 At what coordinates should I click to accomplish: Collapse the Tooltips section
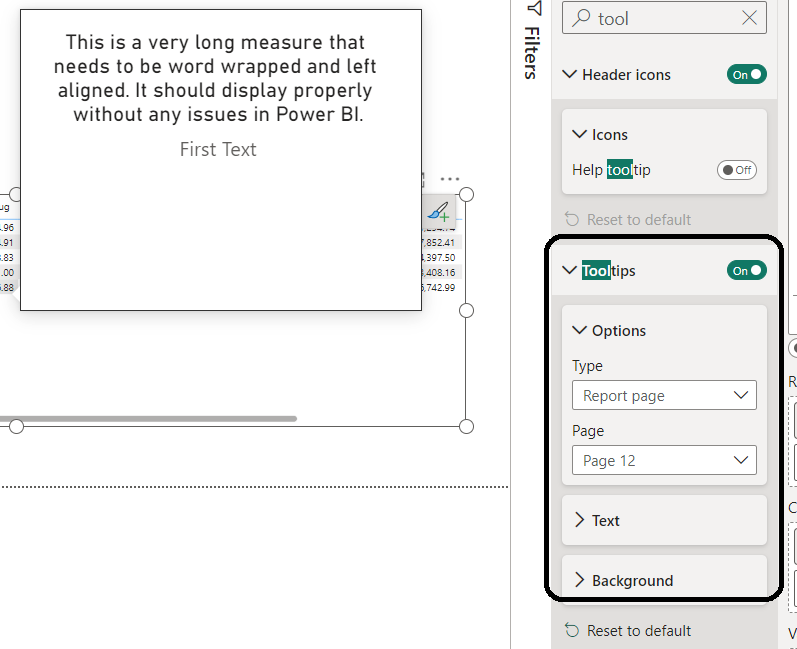click(570, 270)
